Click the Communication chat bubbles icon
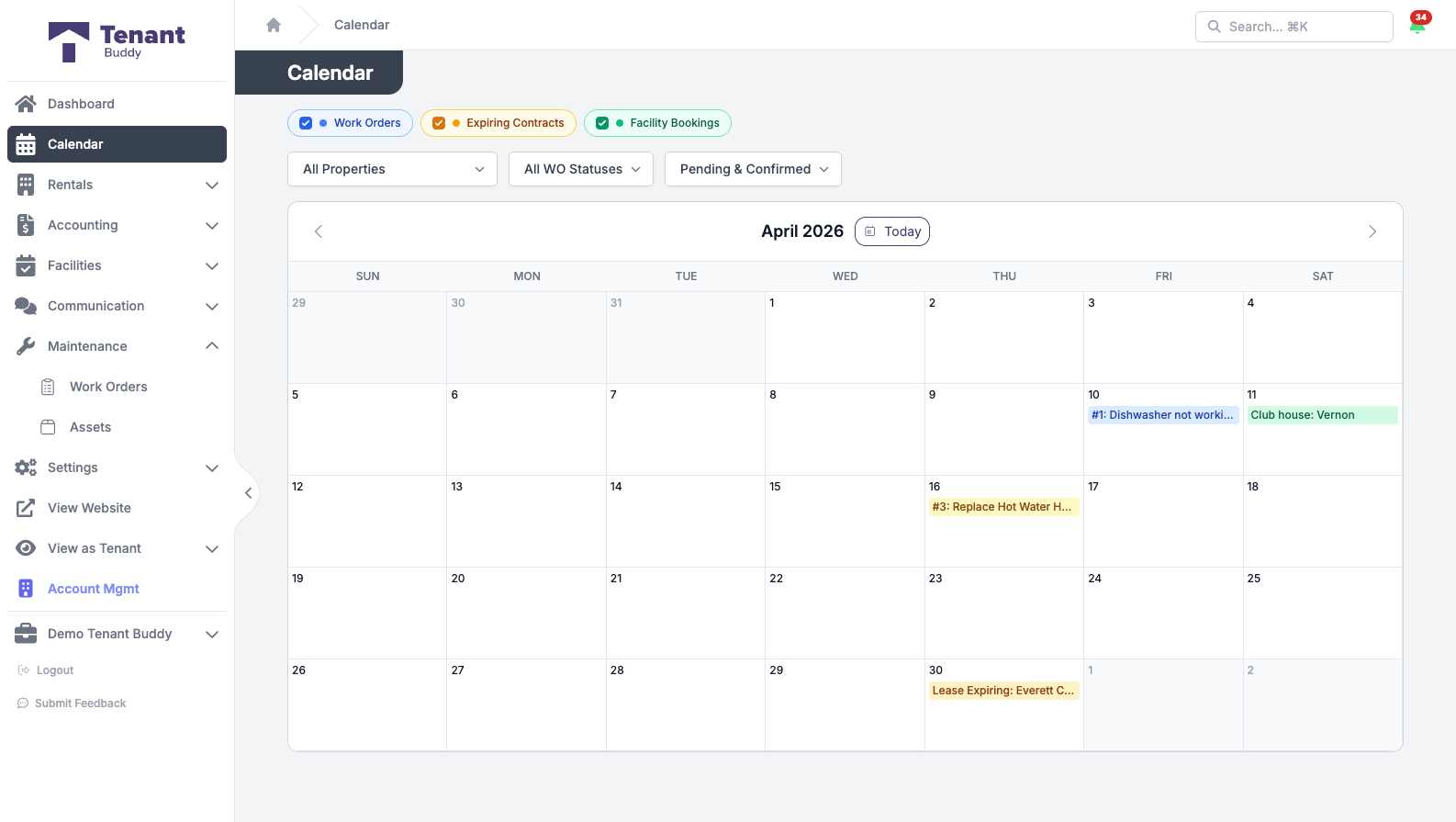This screenshot has width=1456, height=822. 26,306
